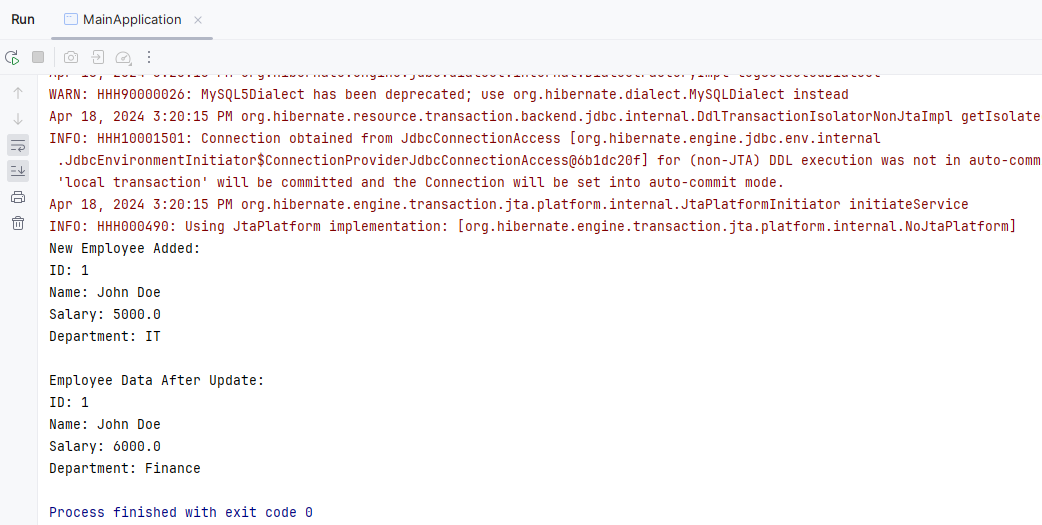Rerun MainApplication with the rerun icon
Screen dimensions: 1042x525
pos(12,57)
